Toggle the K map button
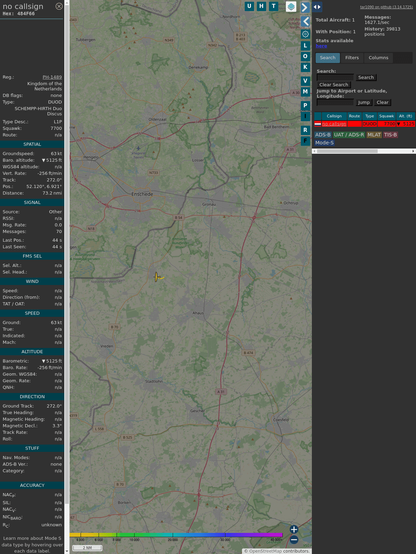This screenshot has width=416, height=554. point(305,67)
